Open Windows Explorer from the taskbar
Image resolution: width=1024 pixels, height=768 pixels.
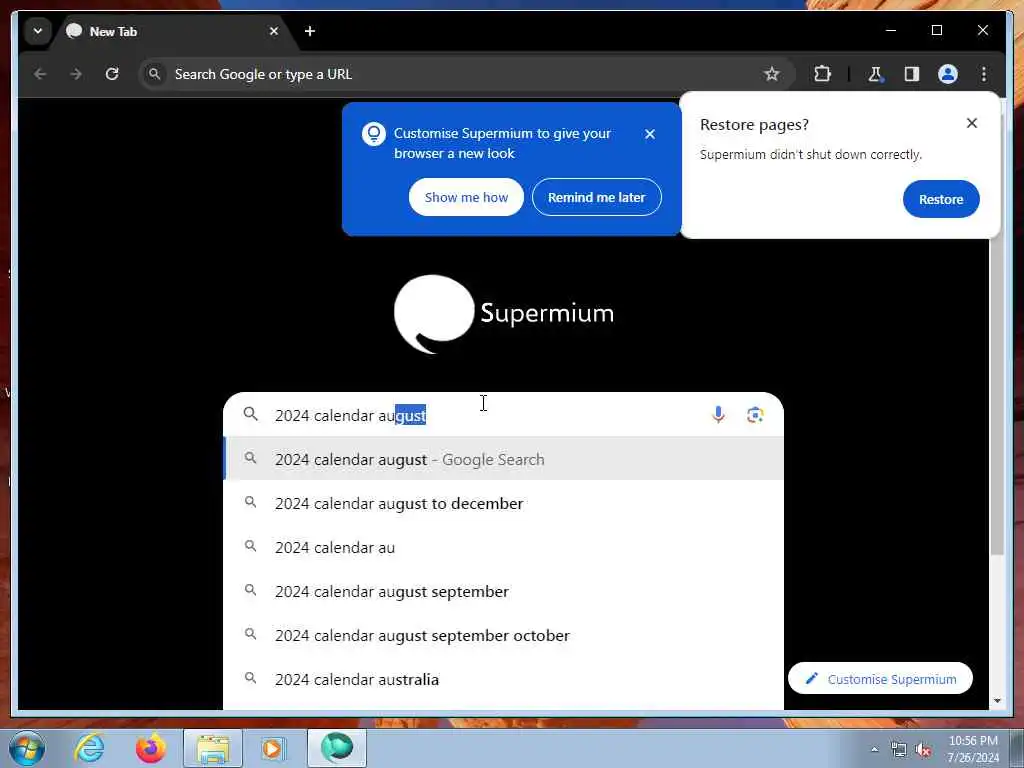[213, 748]
